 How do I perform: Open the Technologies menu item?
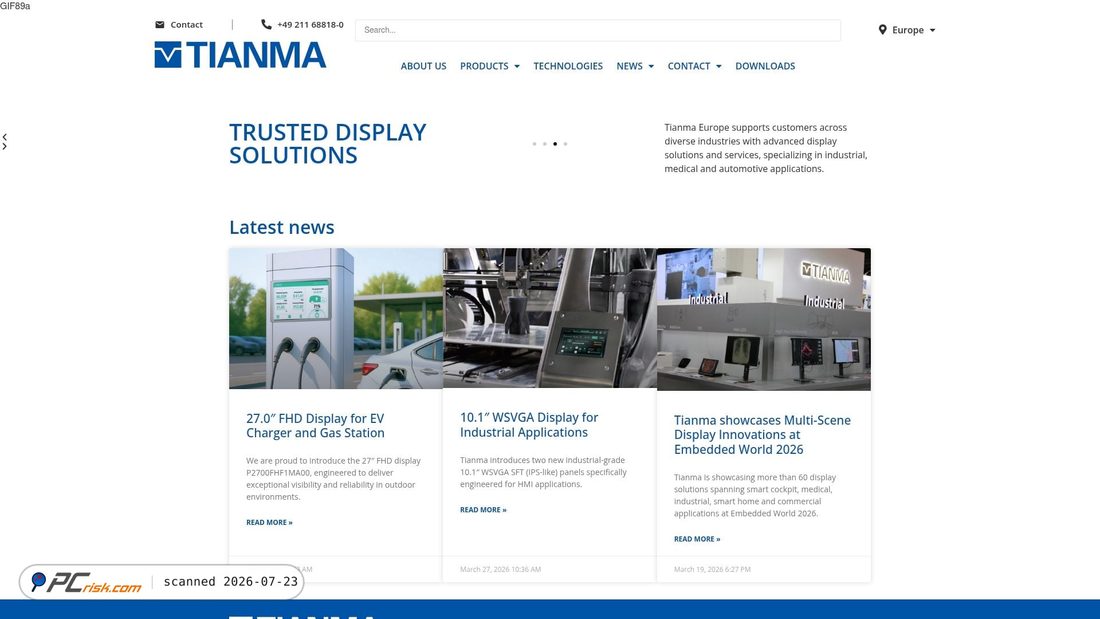[x=568, y=66]
